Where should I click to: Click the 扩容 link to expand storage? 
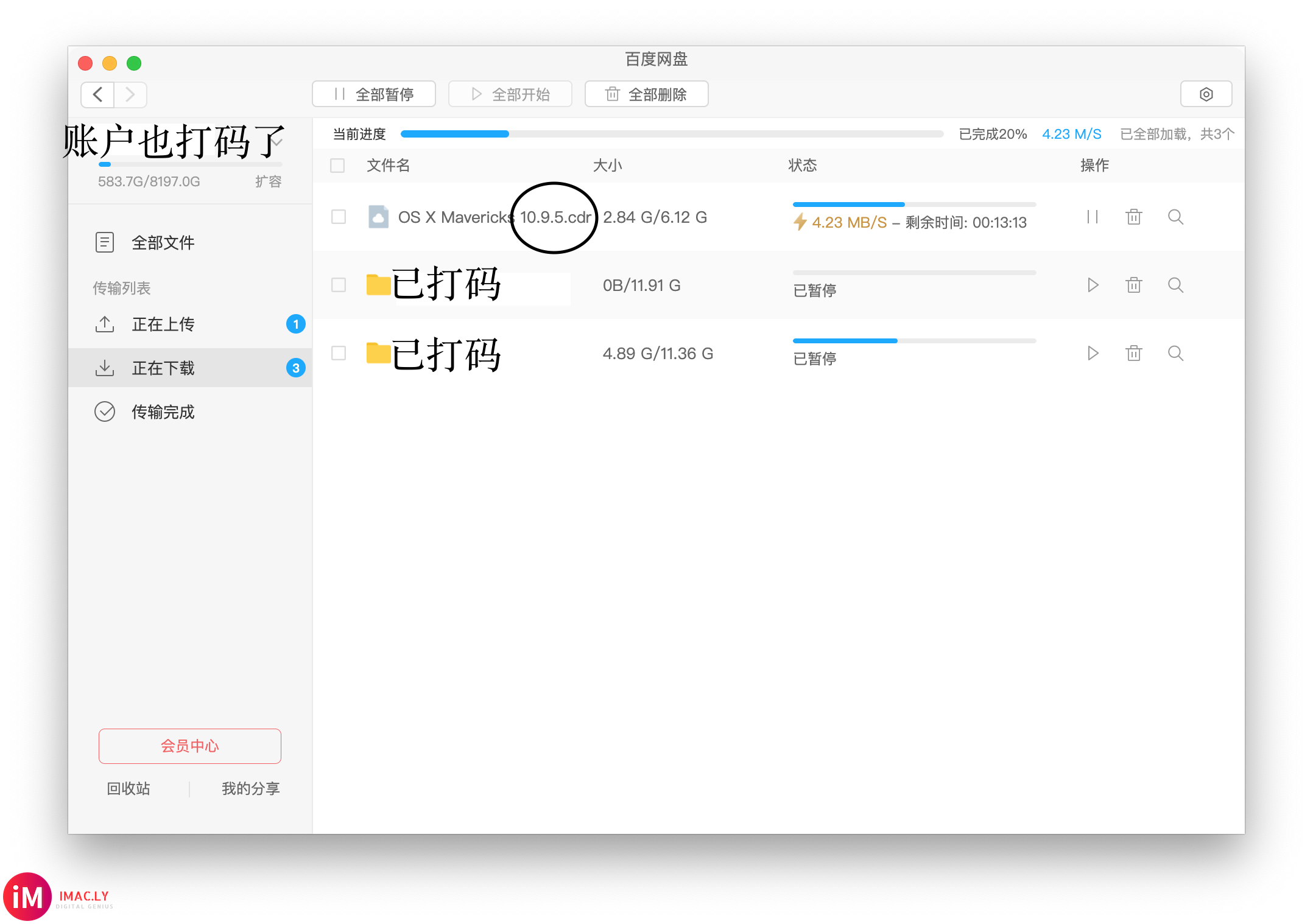coord(268,181)
